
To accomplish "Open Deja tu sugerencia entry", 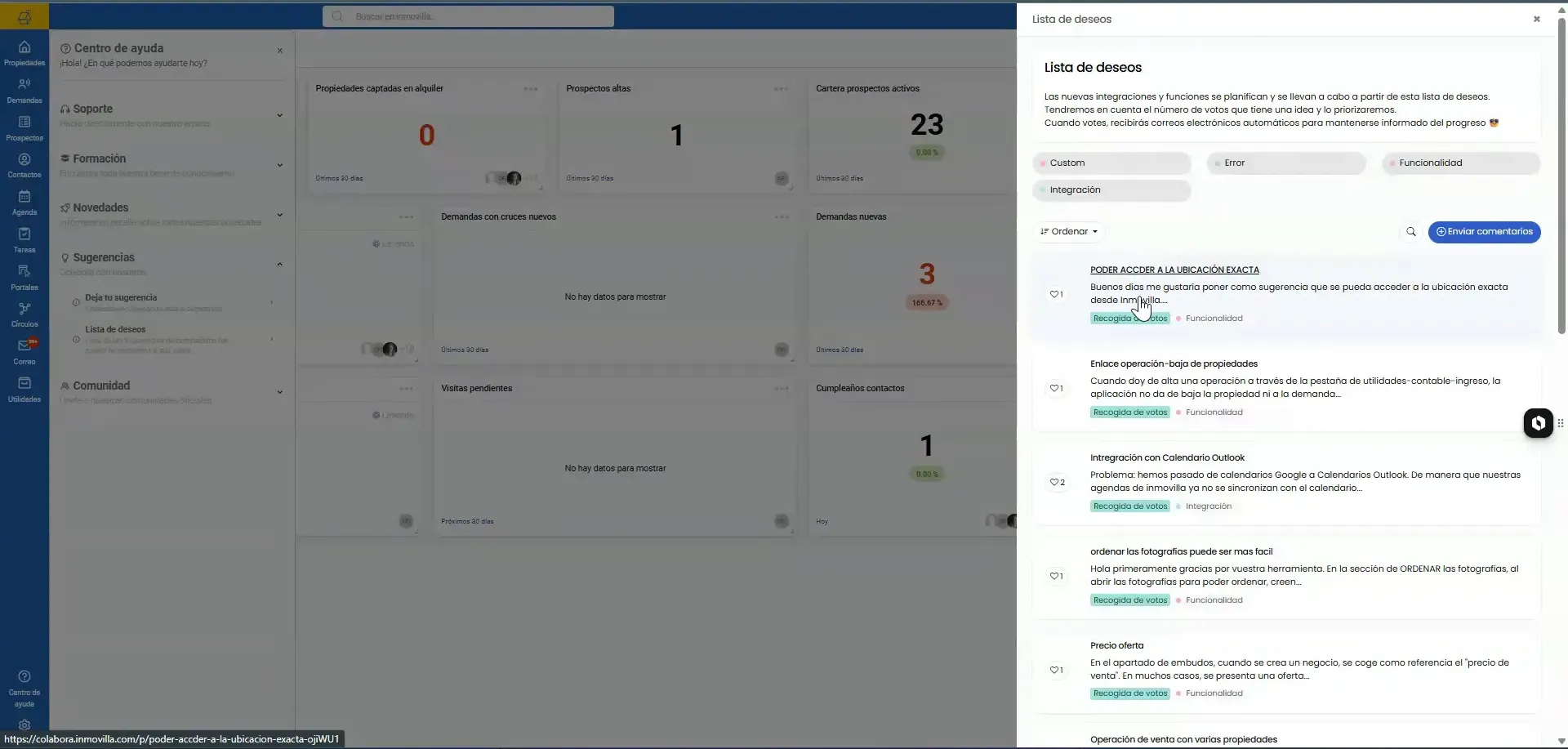I will [x=173, y=303].
